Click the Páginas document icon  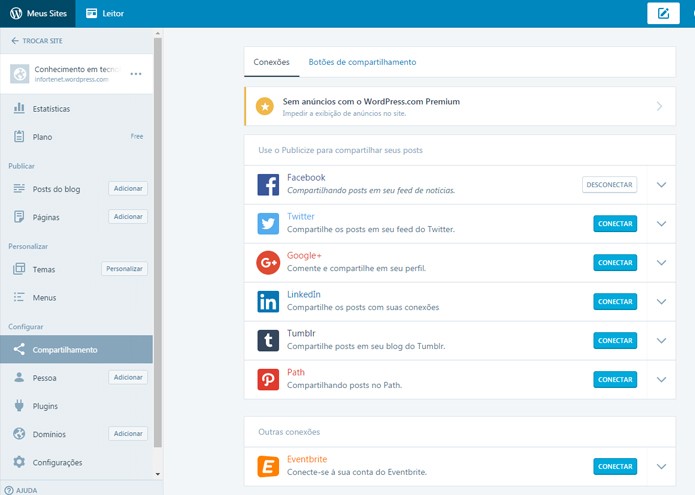click(19, 217)
